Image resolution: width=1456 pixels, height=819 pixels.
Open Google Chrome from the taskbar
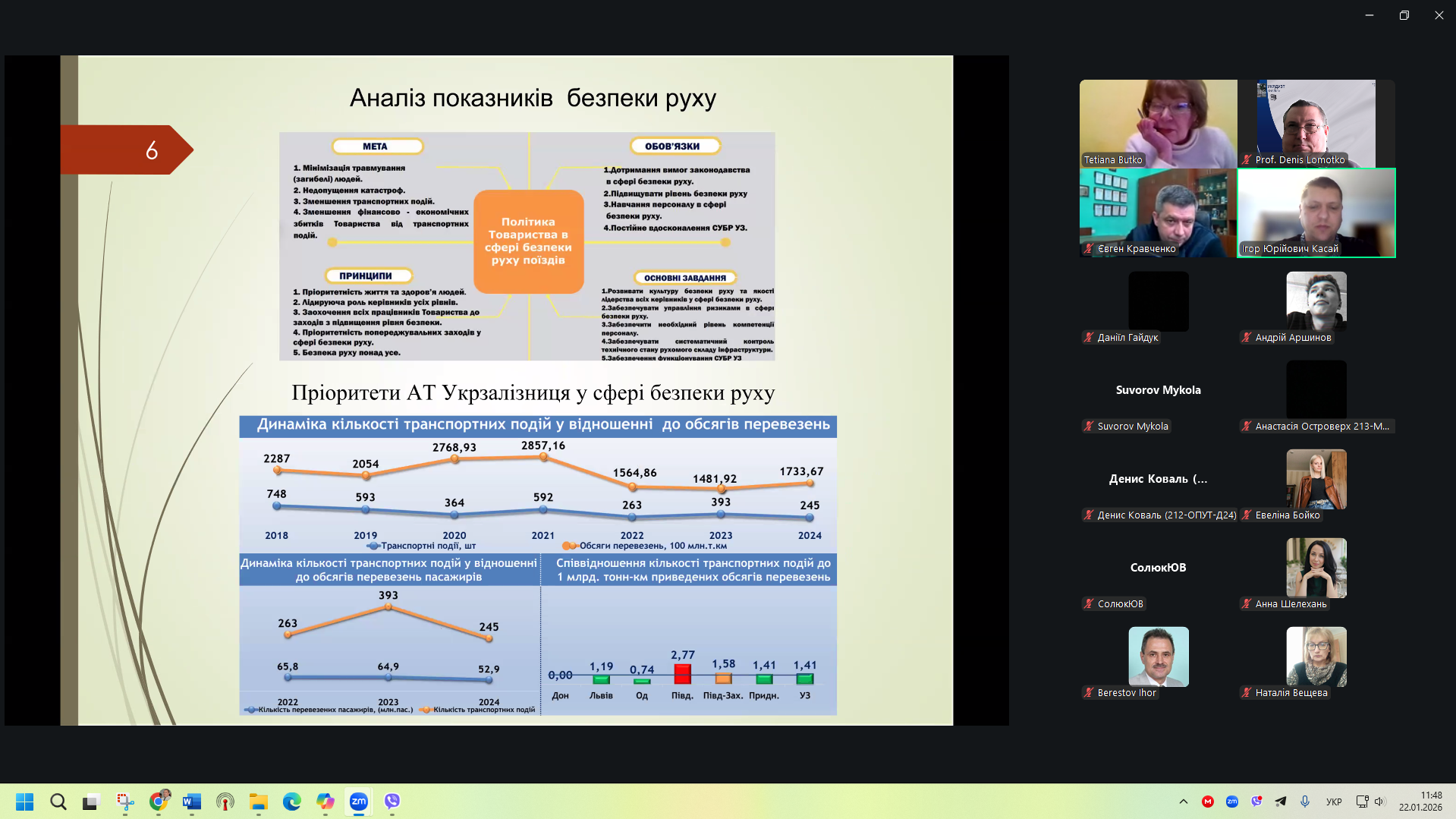(159, 802)
